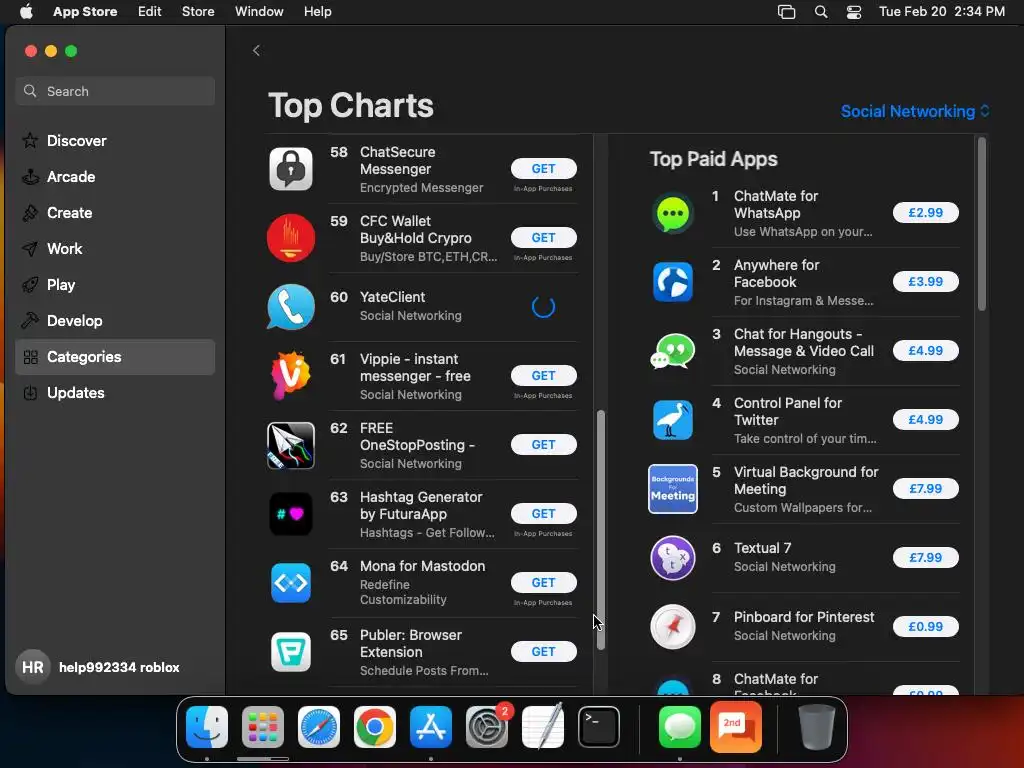This screenshot has height=768, width=1024.
Task: Buy Pinboard for Pinterest for £0.99
Action: pyautogui.click(x=925, y=626)
